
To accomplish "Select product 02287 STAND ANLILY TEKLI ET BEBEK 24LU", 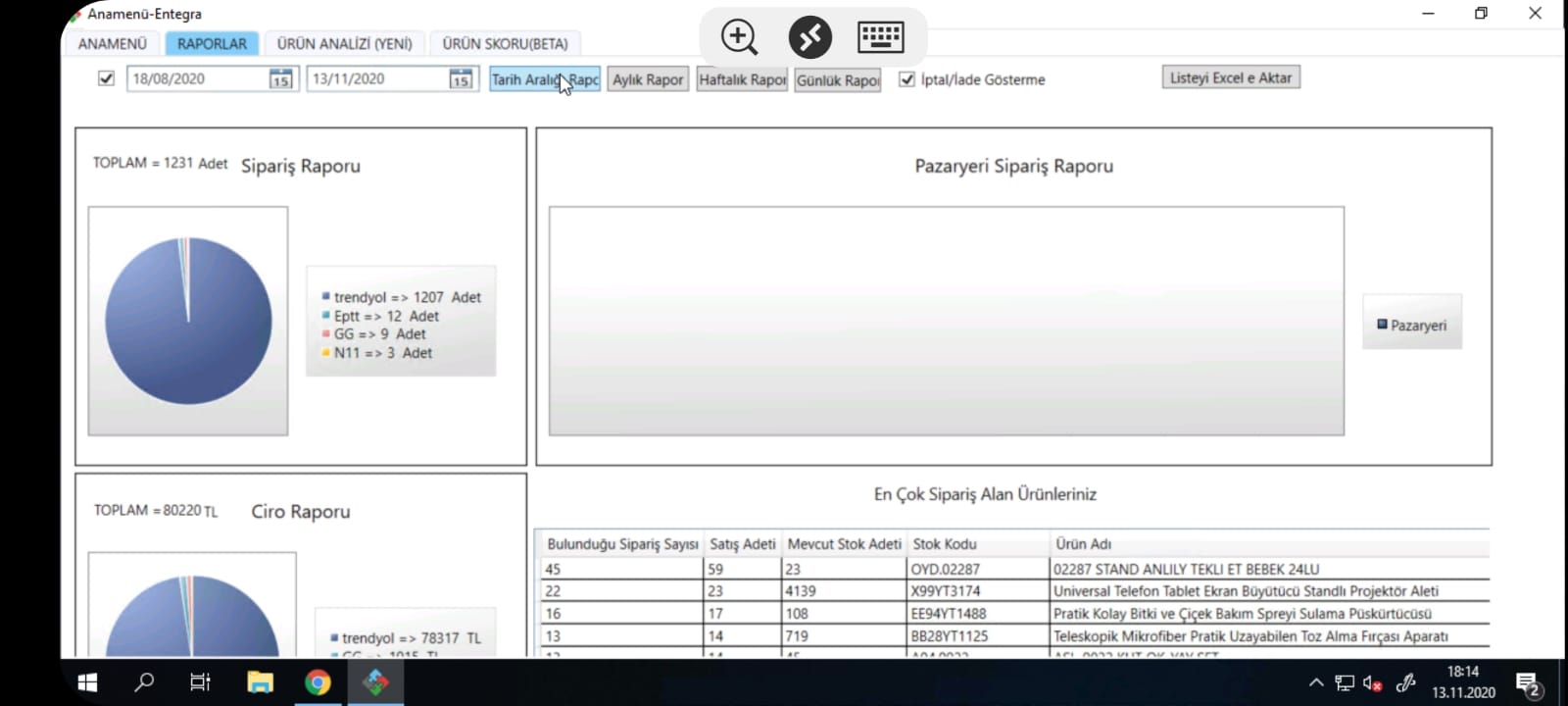I will click(x=1270, y=569).
